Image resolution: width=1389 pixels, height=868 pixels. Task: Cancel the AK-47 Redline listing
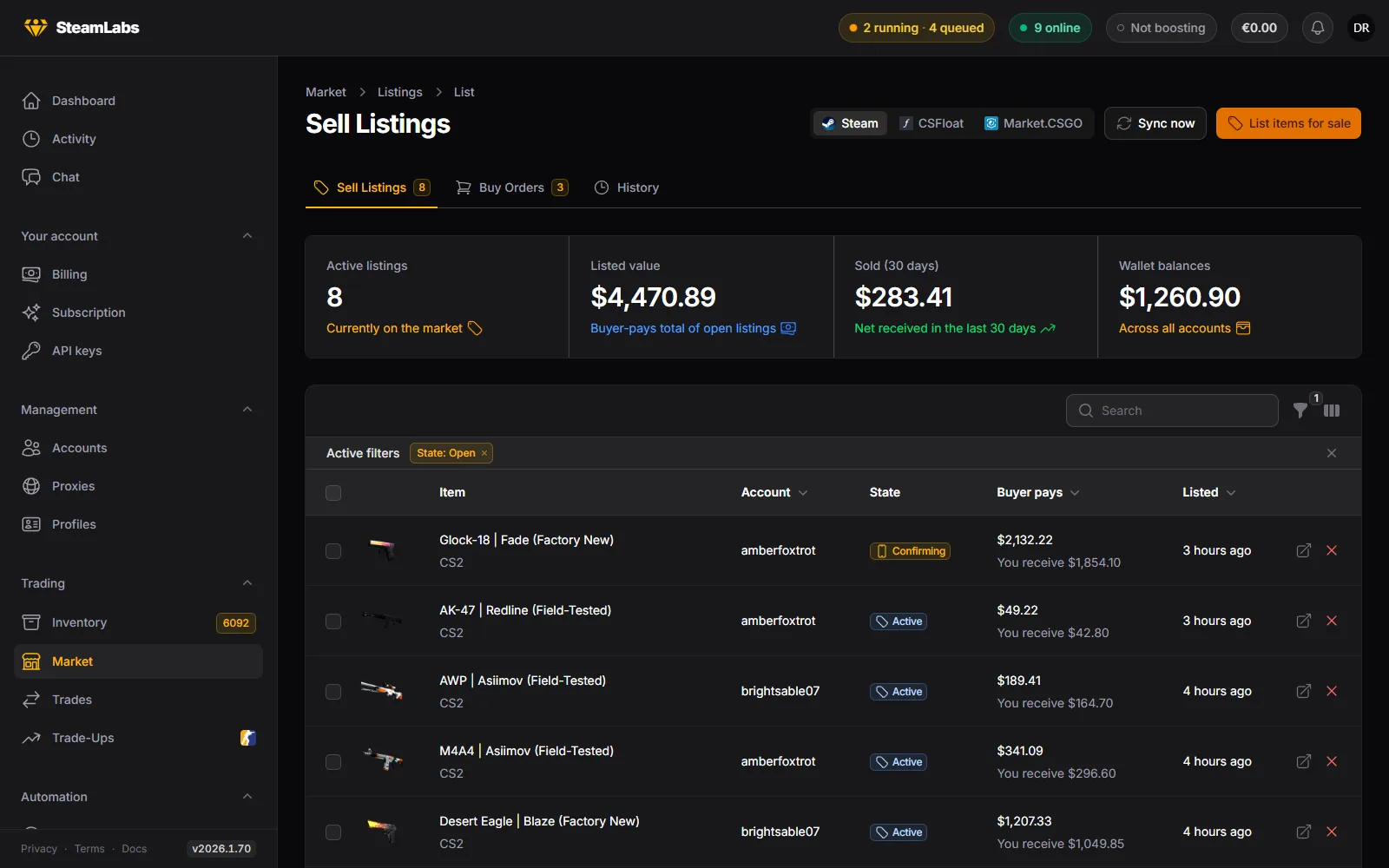tap(1332, 621)
